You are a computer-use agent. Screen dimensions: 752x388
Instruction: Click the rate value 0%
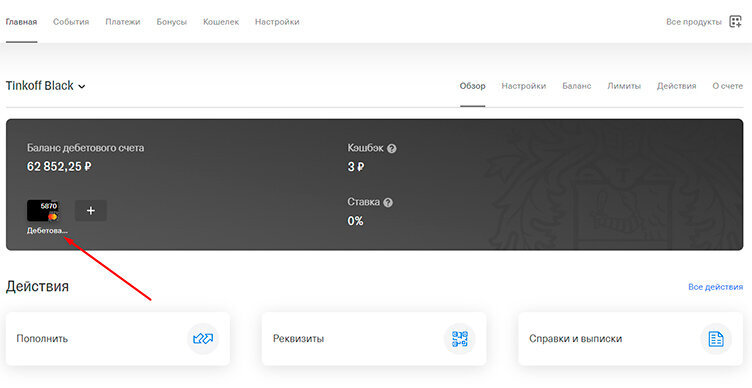click(355, 221)
